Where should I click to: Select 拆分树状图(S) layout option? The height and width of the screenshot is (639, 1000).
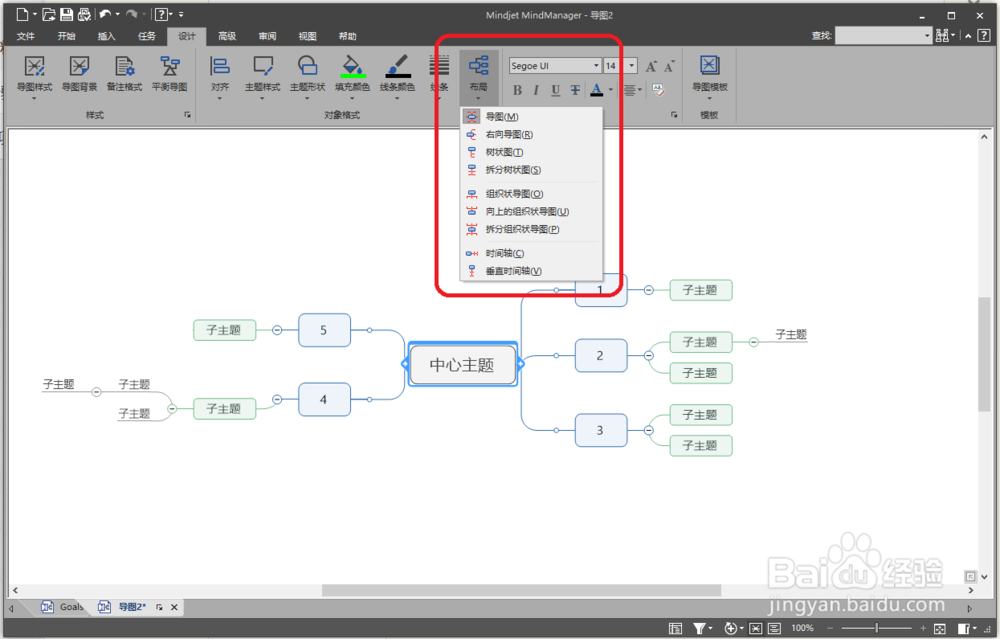pos(531,170)
